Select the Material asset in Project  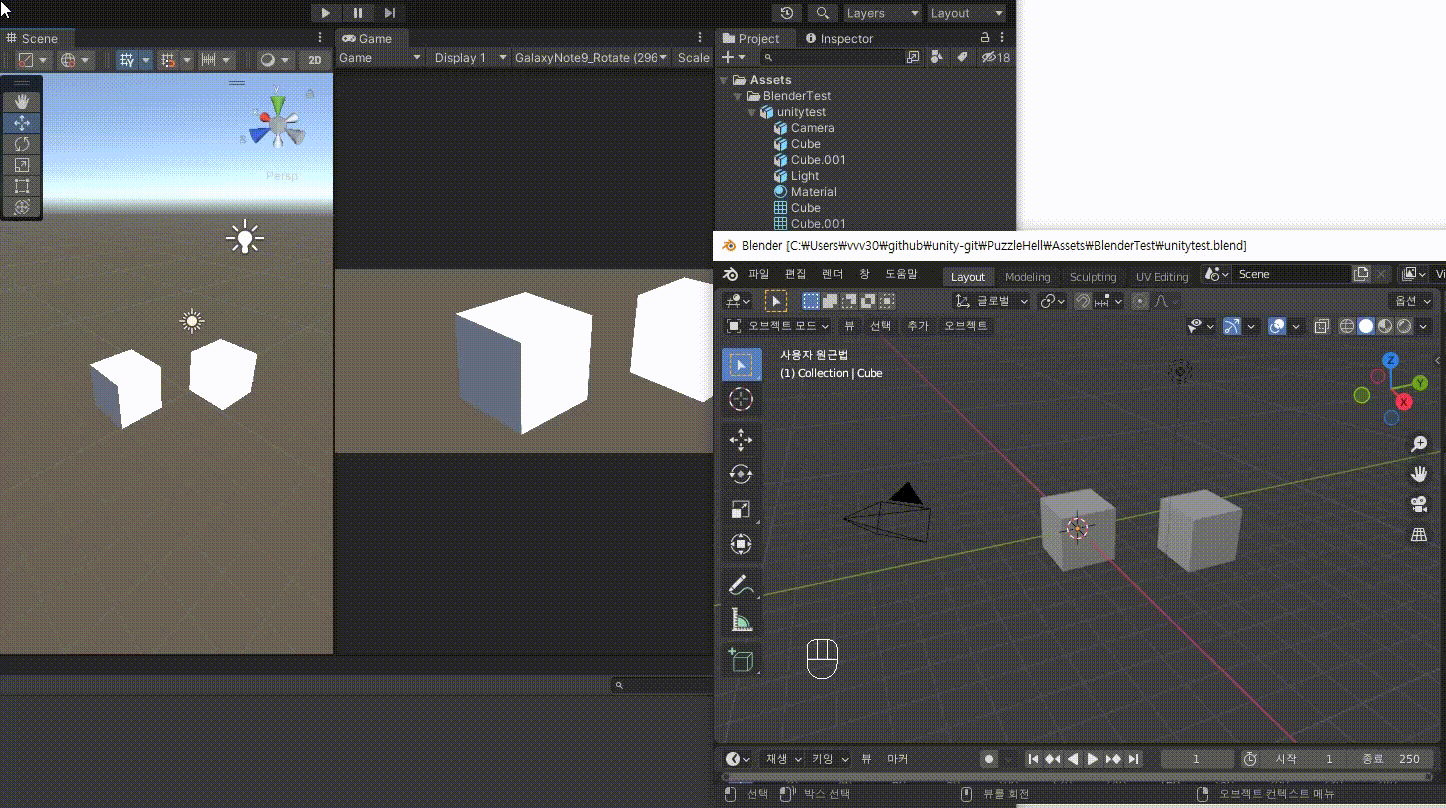(805, 192)
